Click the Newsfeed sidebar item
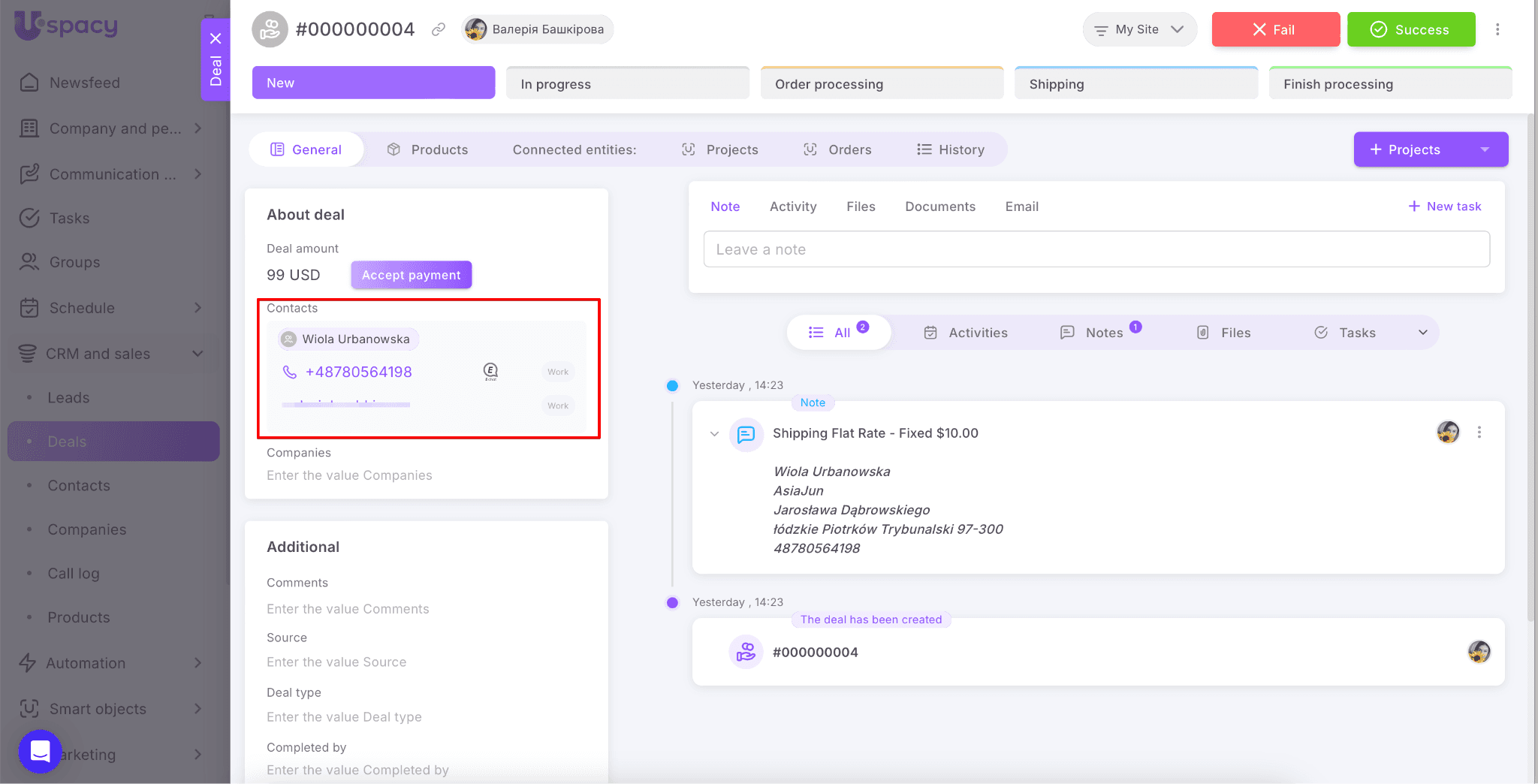1538x784 pixels. click(x=84, y=83)
